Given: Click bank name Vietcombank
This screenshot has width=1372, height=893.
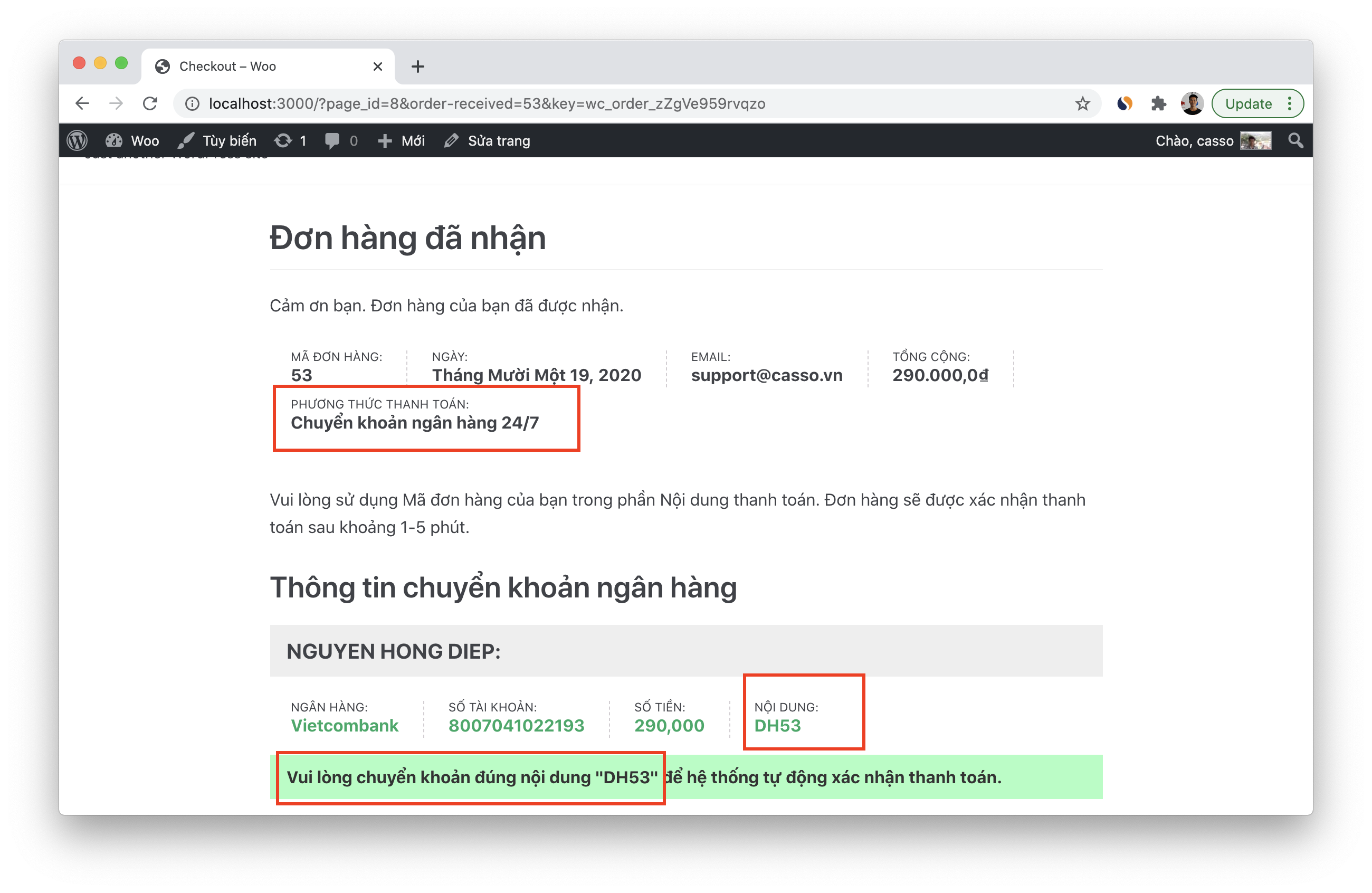Looking at the screenshot, I should 345,726.
